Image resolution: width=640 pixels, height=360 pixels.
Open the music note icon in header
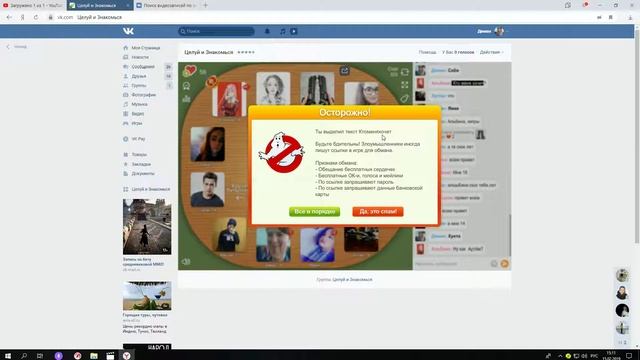click(282, 31)
